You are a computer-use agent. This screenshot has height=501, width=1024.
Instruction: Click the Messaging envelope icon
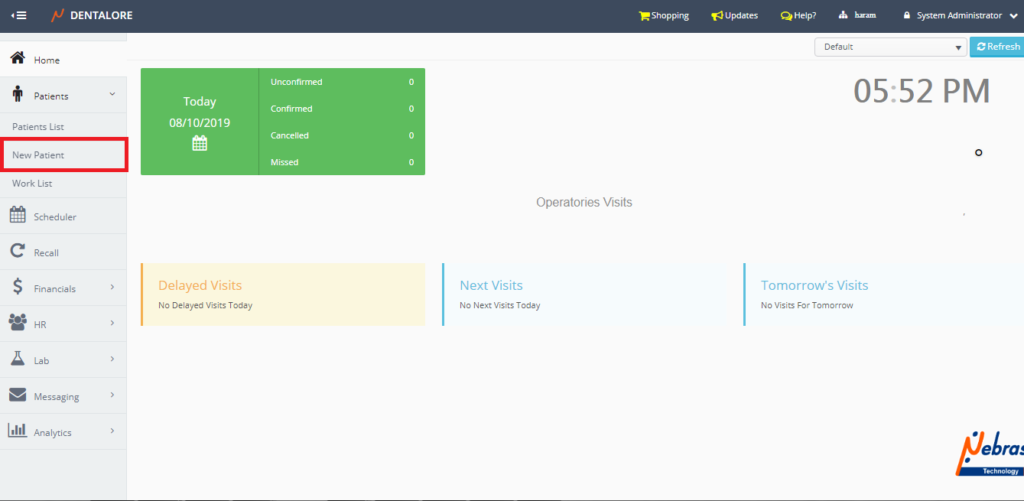coord(17,396)
